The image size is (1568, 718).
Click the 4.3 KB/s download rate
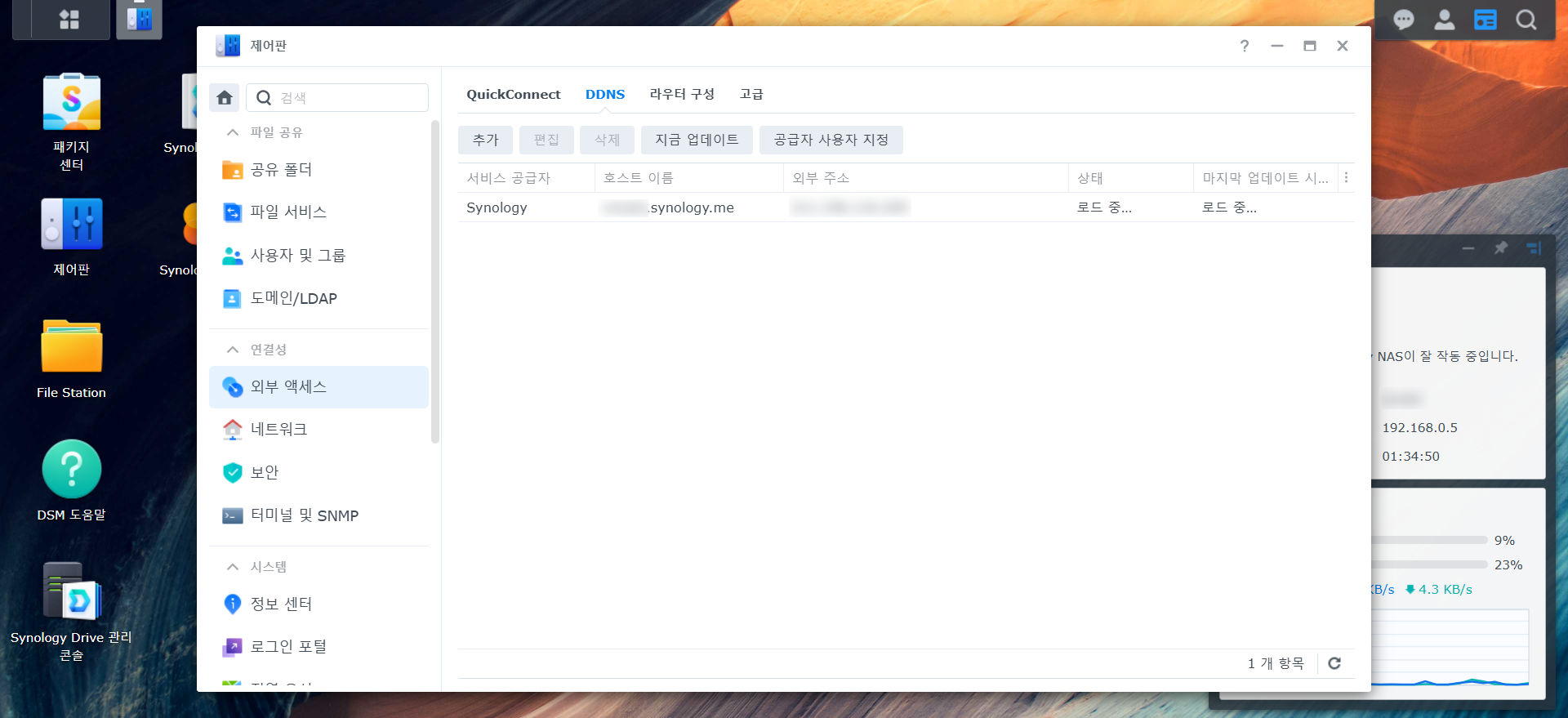click(1438, 590)
